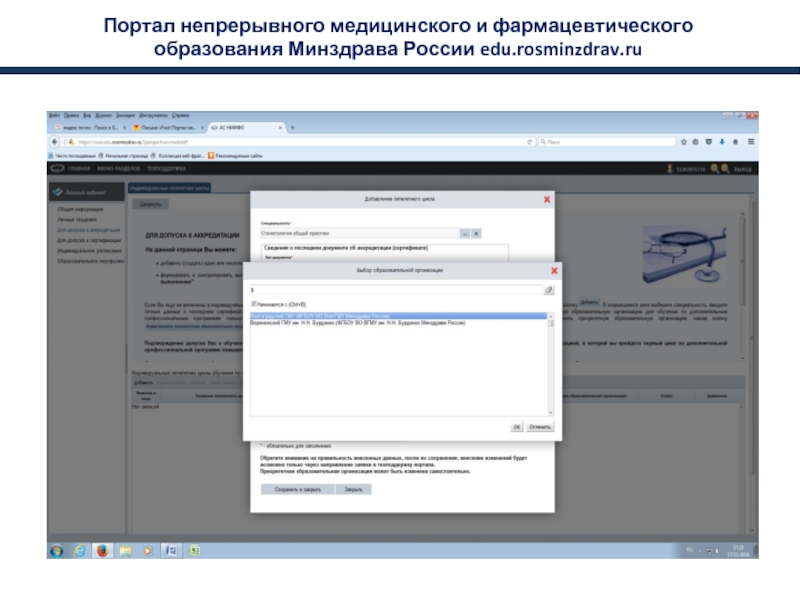The height and width of the screenshot is (600, 800).
Task: Click the organization search input field
Action: click(x=395, y=290)
